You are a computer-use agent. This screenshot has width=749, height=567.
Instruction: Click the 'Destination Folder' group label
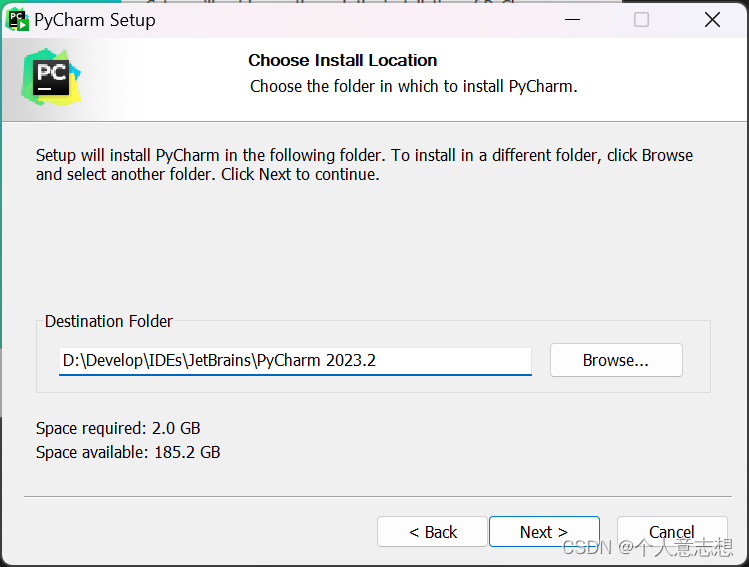108,321
